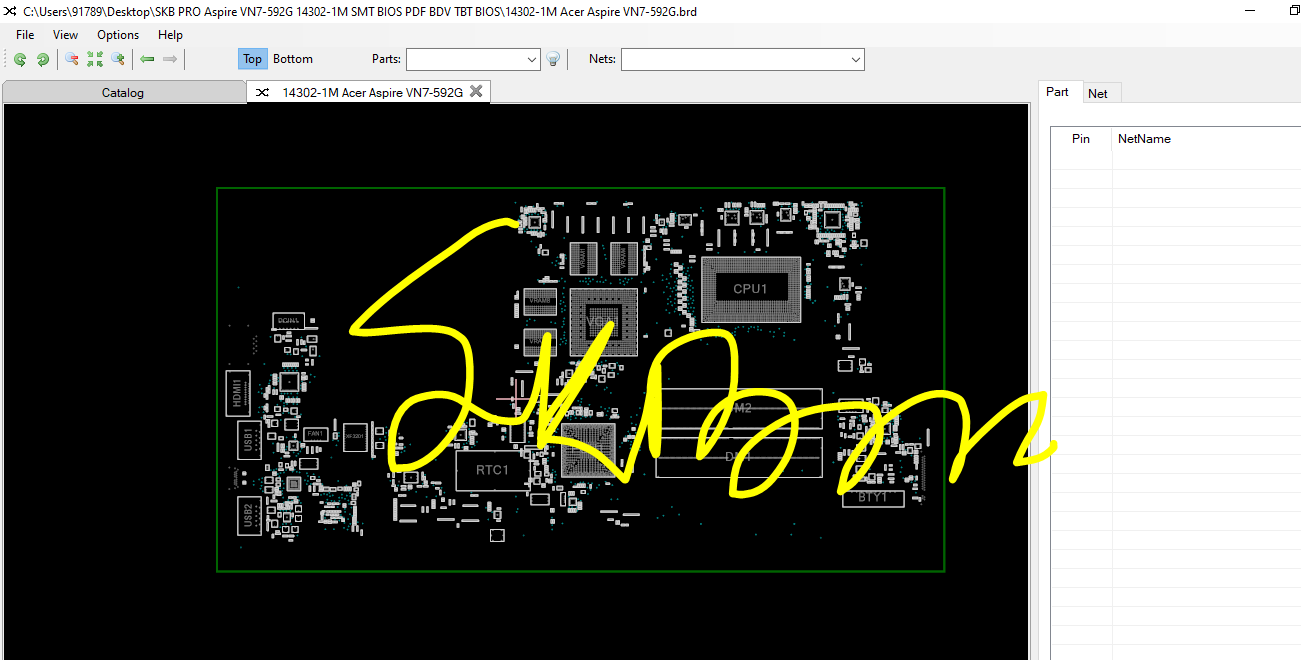
Task: Switch to the Part tab in side panel
Action: coord(1058,92)
